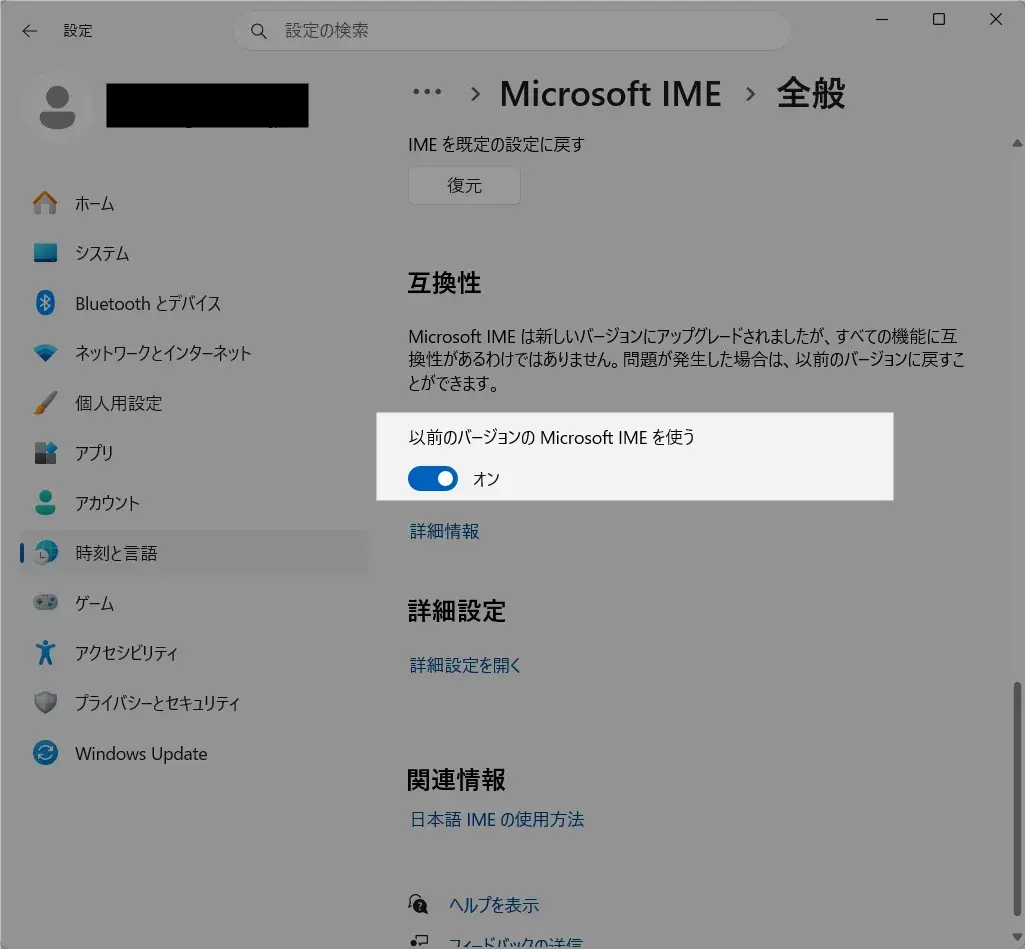1025x949 pixels.
Task: Open アクセシビリティ settings
Action: pyautogui.click(x=194, y=653)
